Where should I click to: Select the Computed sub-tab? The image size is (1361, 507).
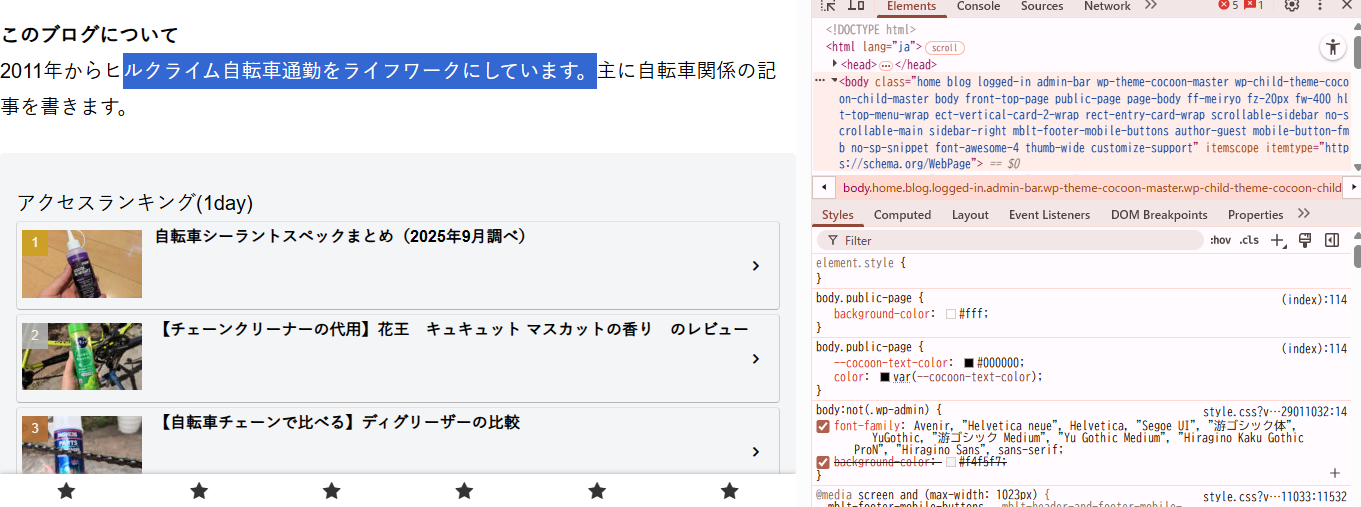(902, 214)
